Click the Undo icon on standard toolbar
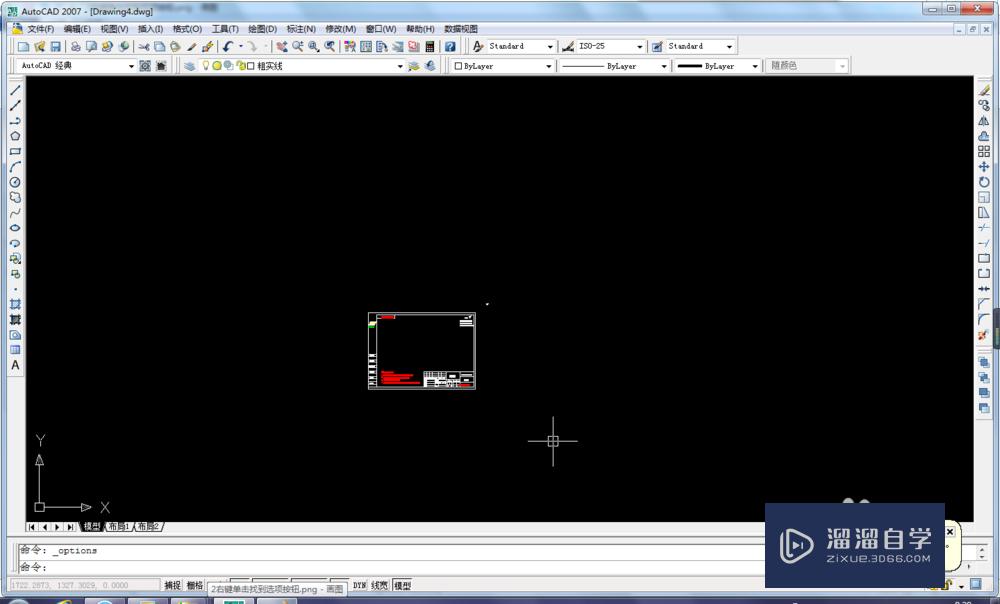Image resolution: width=1000 pixels, height=604 pixels. [x=227, y=46]
